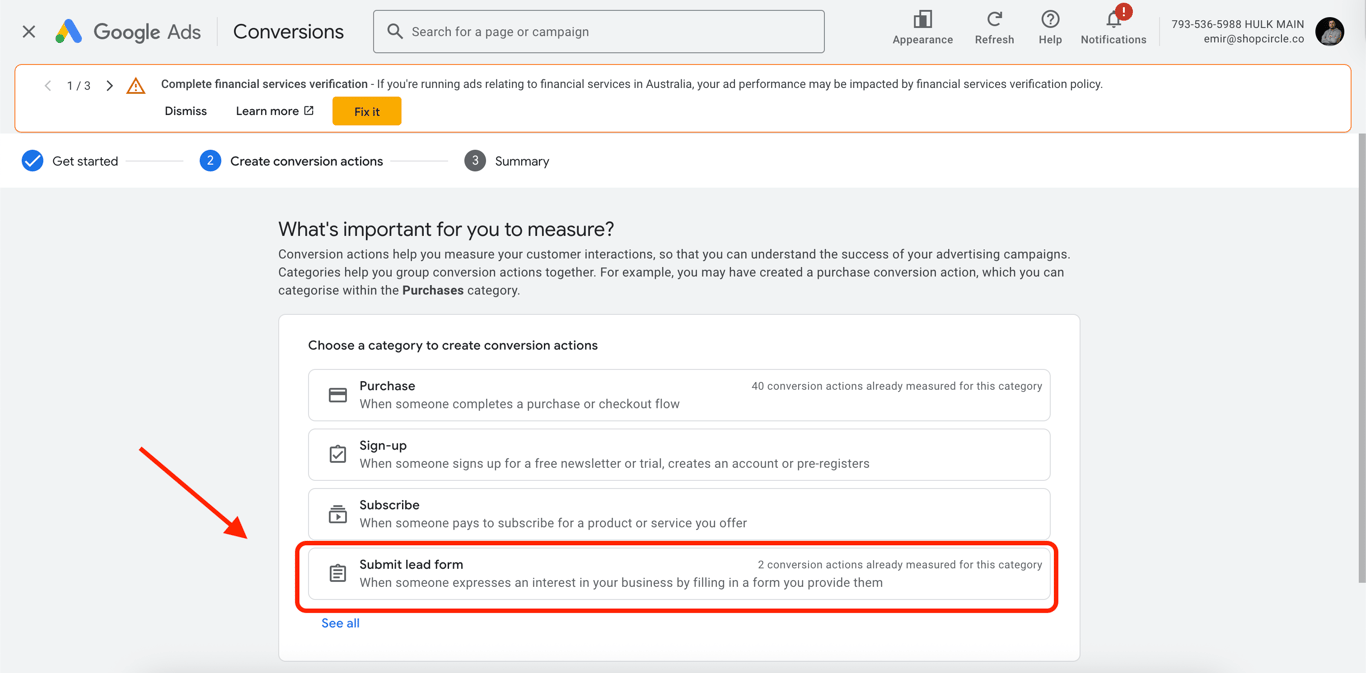Screen dimensions: 1366x673
Task: Click the warning triangle alert icon
Action: [136, 86]
